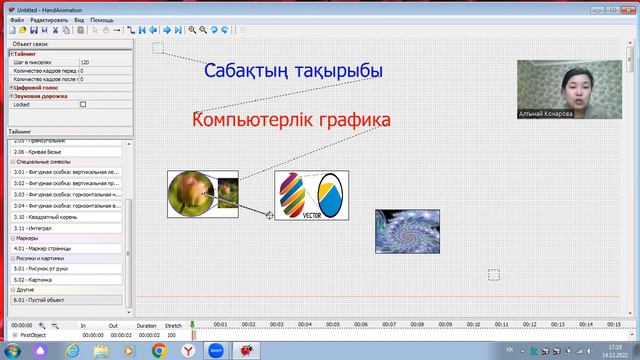Click the first blue undo arrow
This screenshot has width=640, height=360.
click(214, 30)
